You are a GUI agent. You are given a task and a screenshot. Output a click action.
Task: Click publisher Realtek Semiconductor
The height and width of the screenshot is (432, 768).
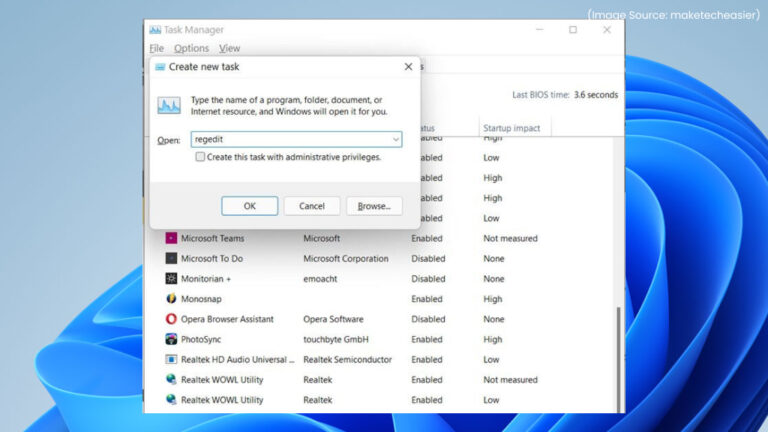[x=347, y=359]
